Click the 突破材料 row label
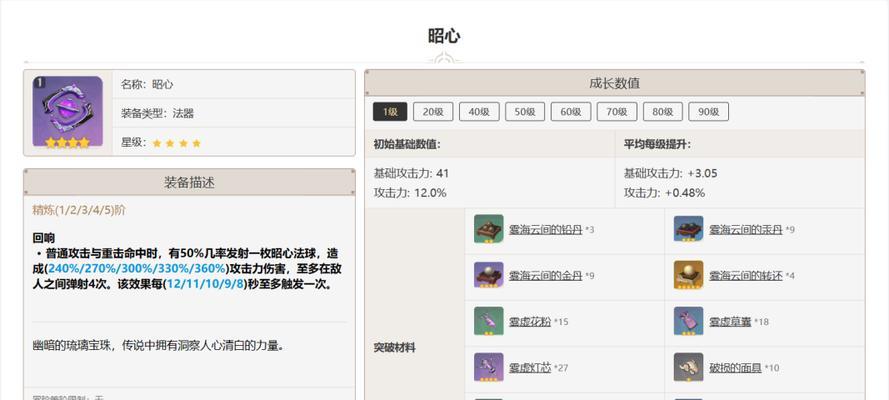 [x=394, y=348]
